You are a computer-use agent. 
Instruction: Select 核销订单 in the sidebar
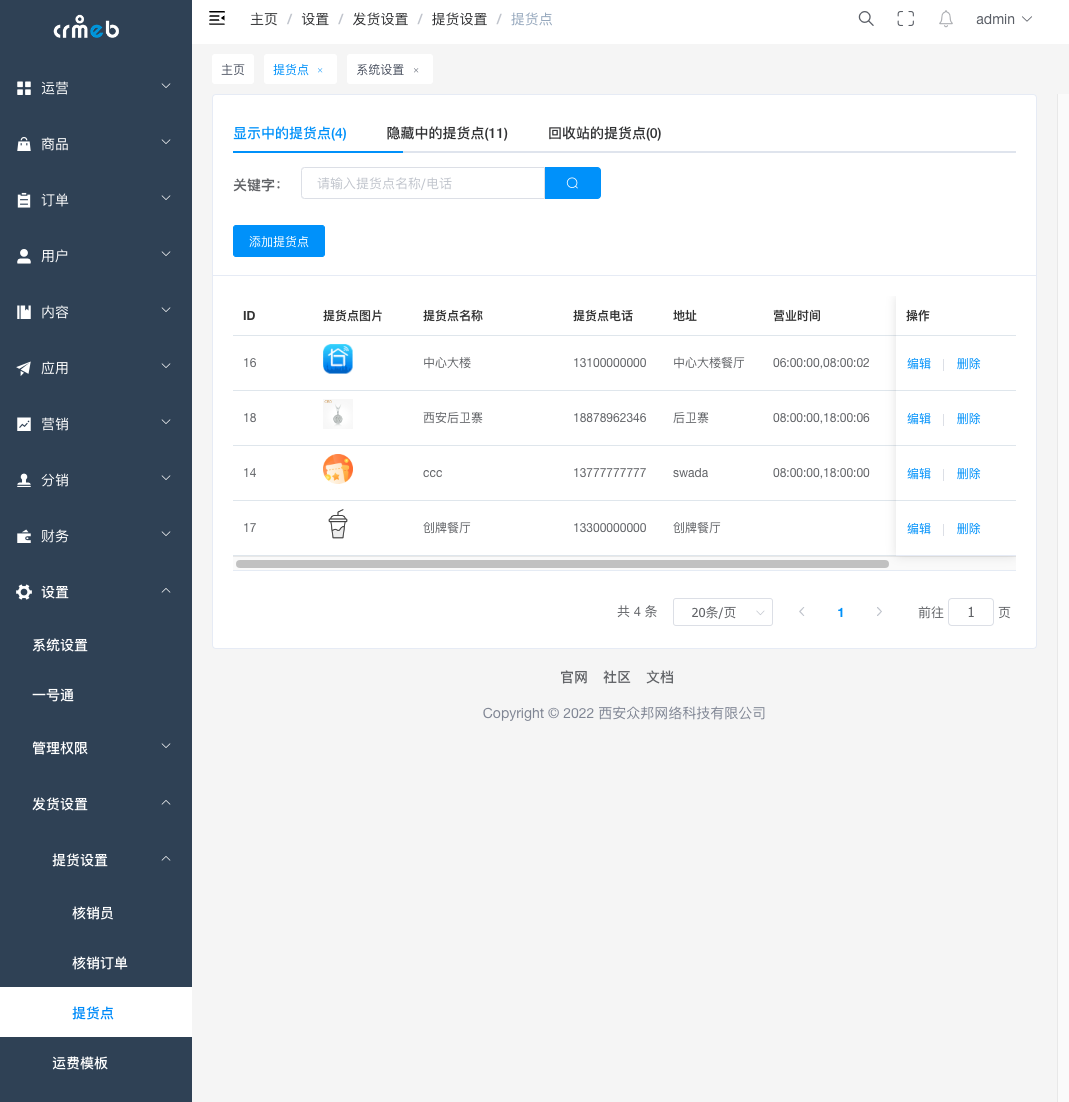point(100,963)
